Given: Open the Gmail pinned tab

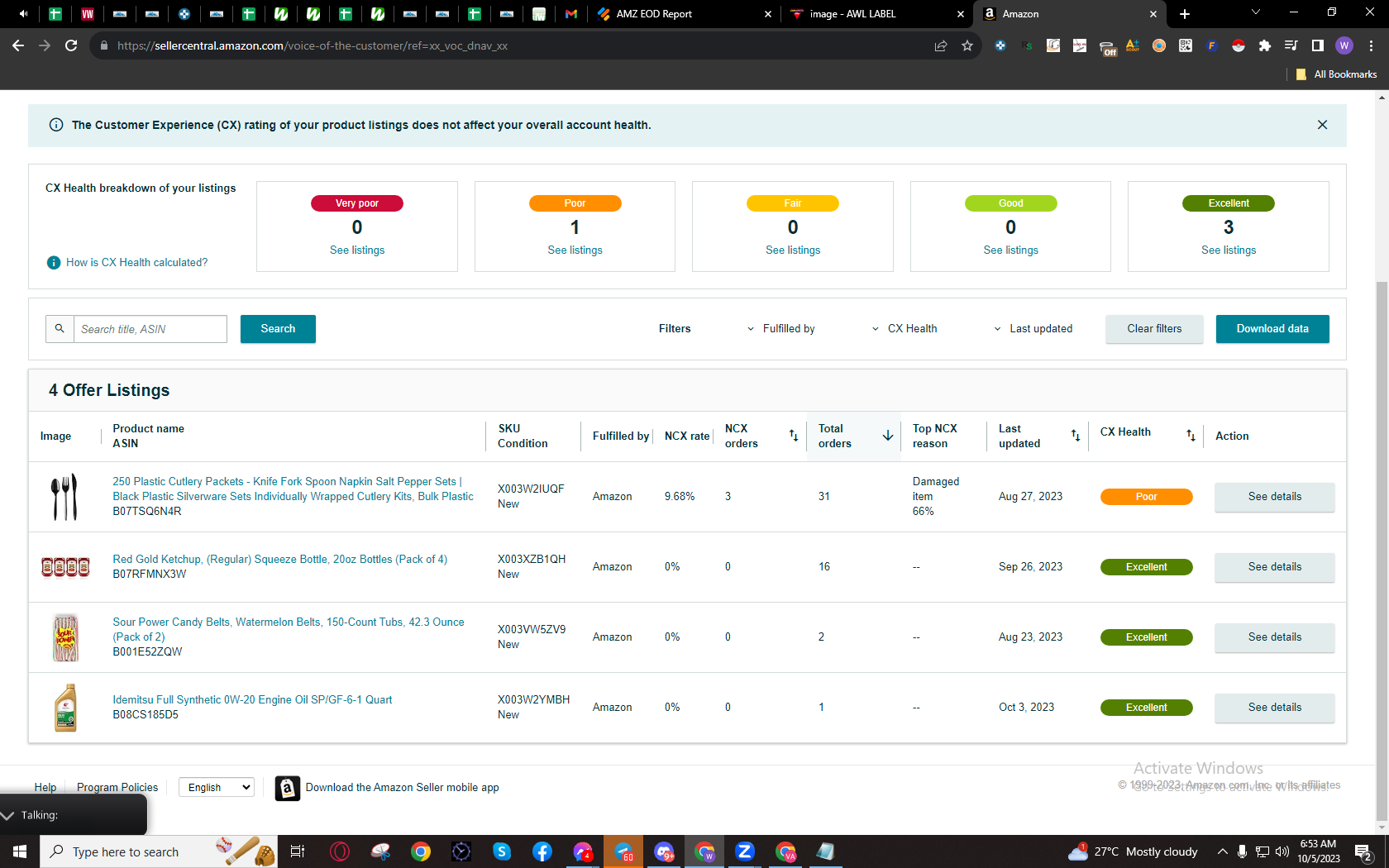Looking at the screenshot, I should point(571,14).
